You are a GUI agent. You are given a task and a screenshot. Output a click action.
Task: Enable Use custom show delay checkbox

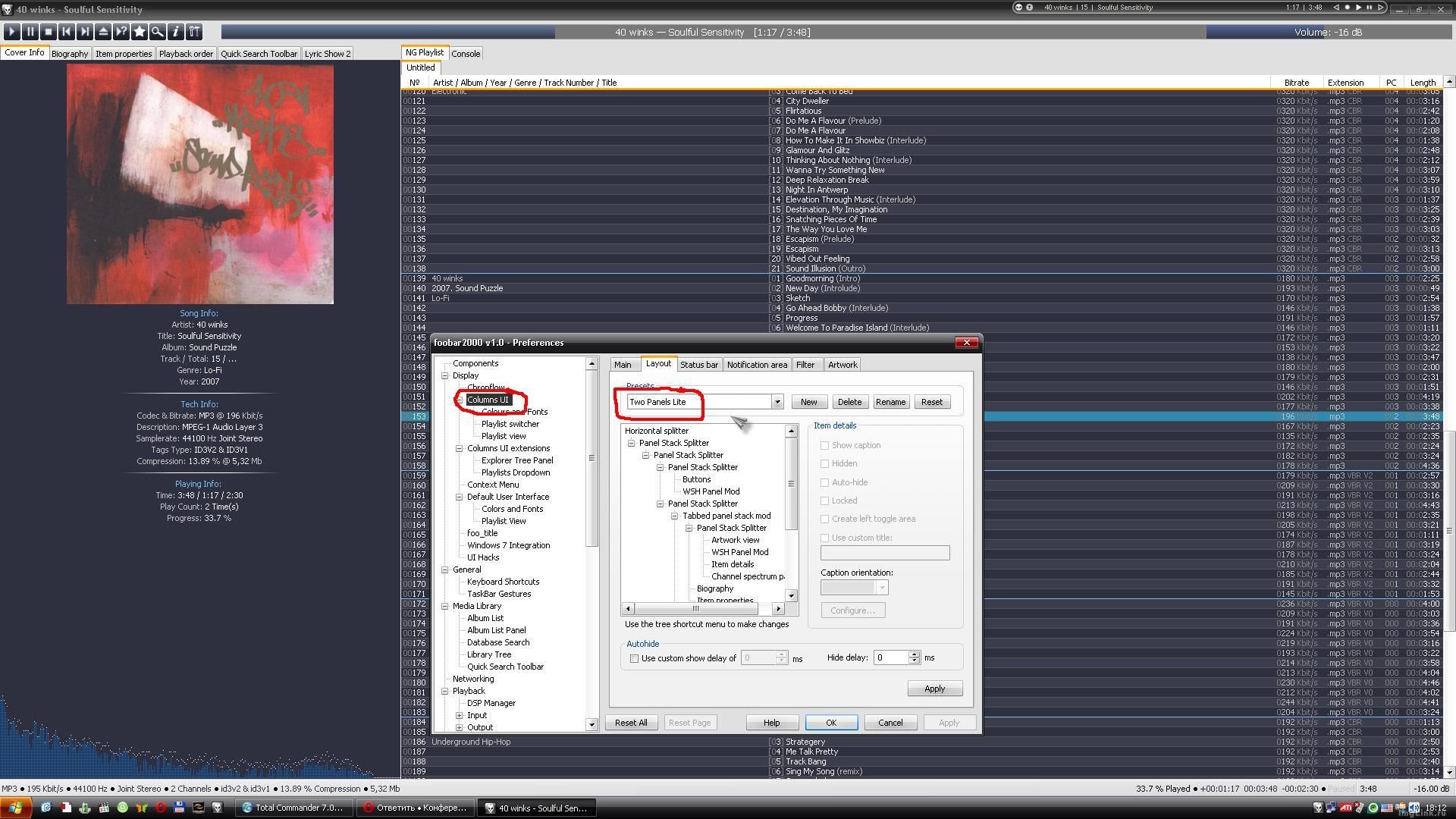coord(634,658)
